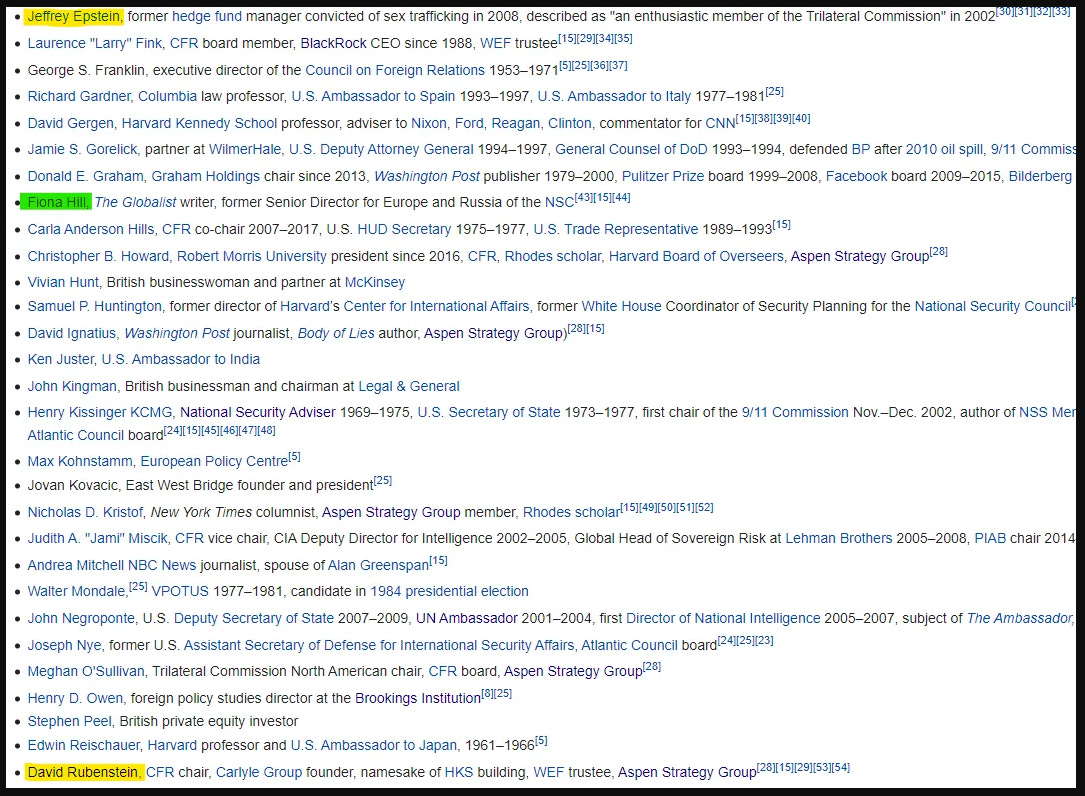Click the Alan Greenspan link
This screenshot has width=1085, height=796.
coord(379,566)
